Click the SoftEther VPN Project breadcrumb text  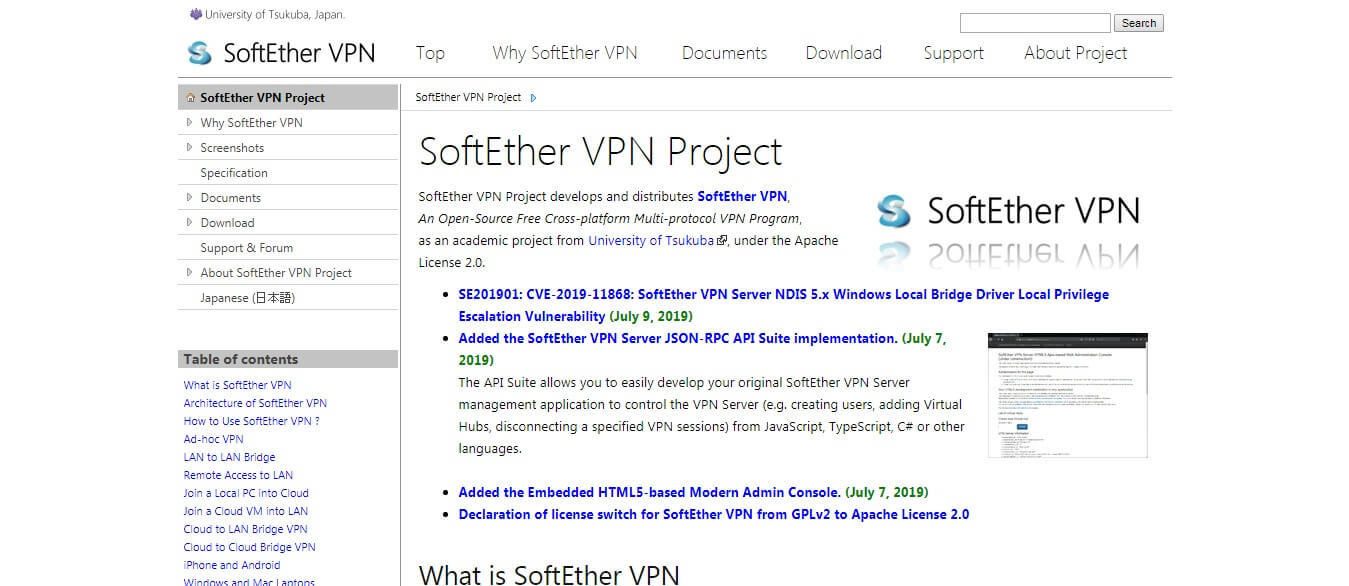point(468,98)
